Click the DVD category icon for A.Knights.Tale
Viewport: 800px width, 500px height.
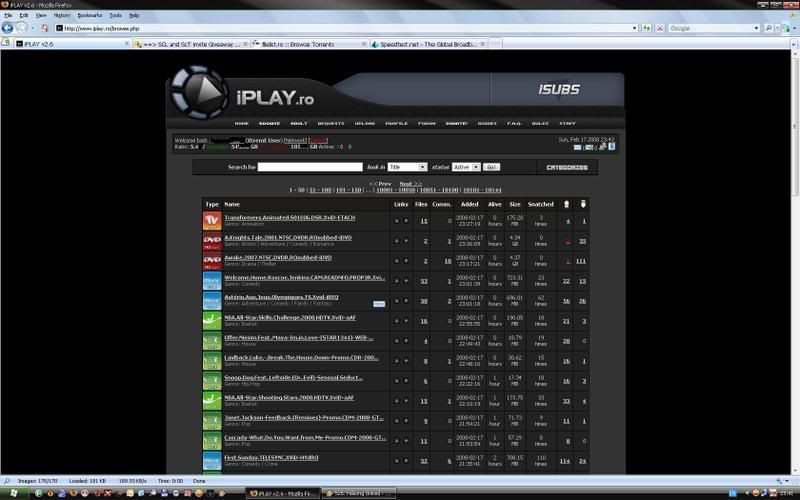coord(212,241)
